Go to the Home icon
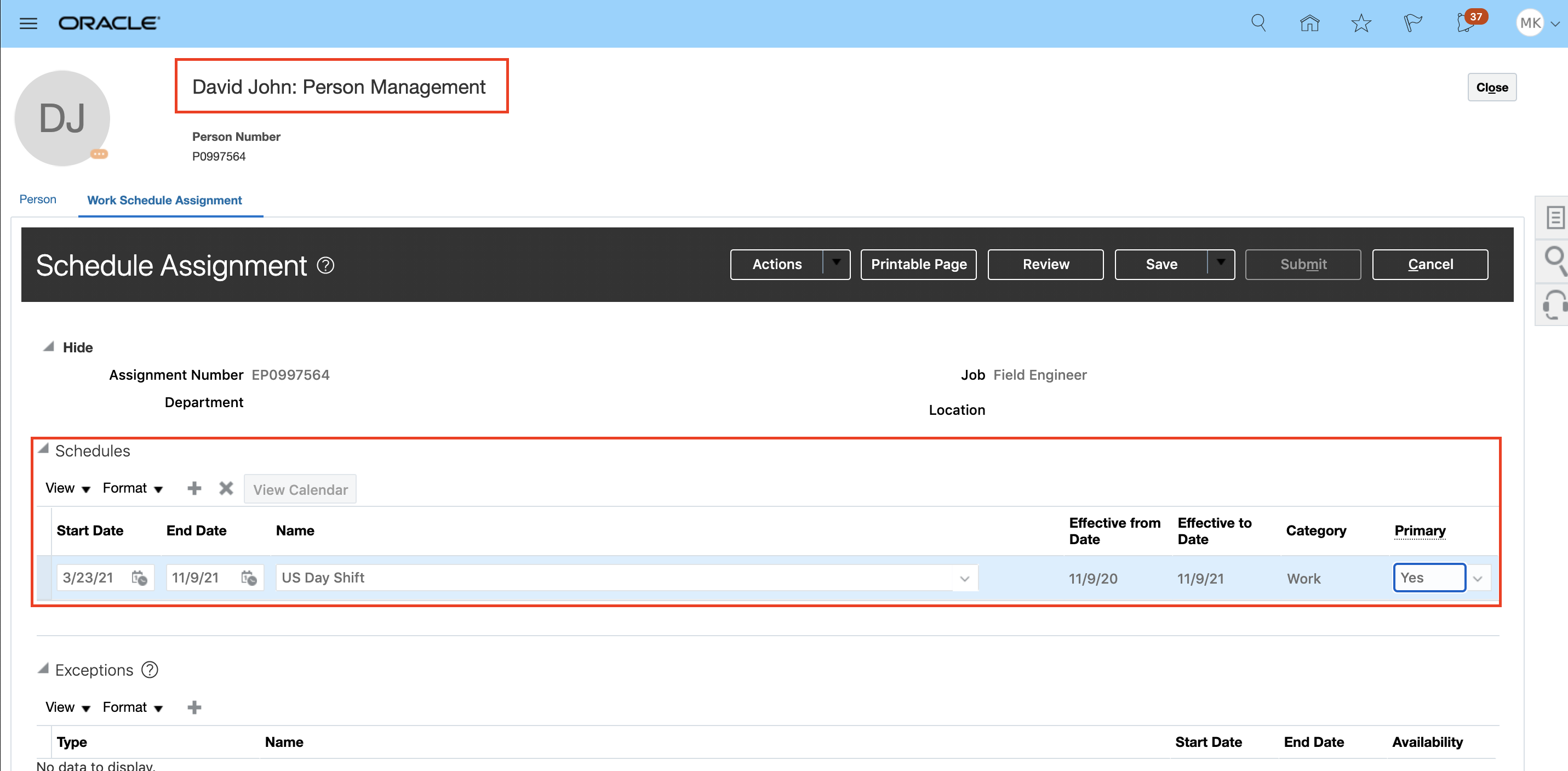The width and height of the screenshot is (1568, 771). [x=1309, y=23]
